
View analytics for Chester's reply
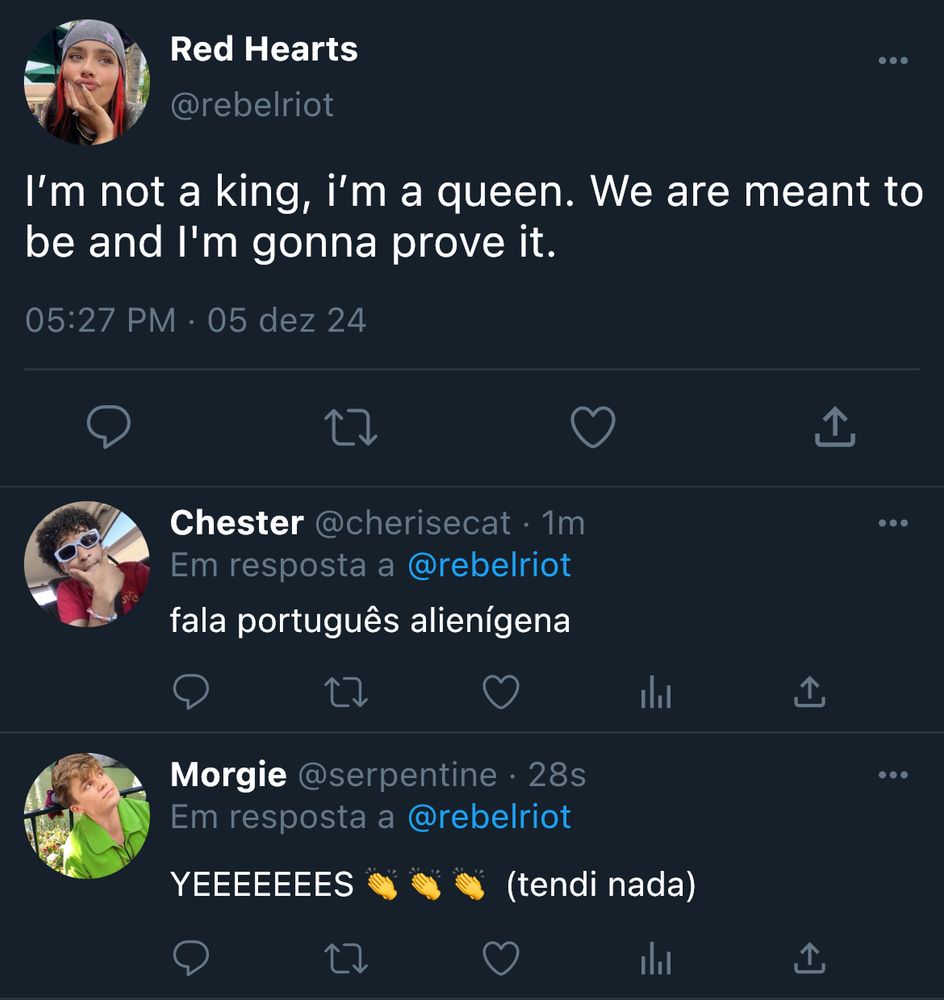tap(656, 693)
